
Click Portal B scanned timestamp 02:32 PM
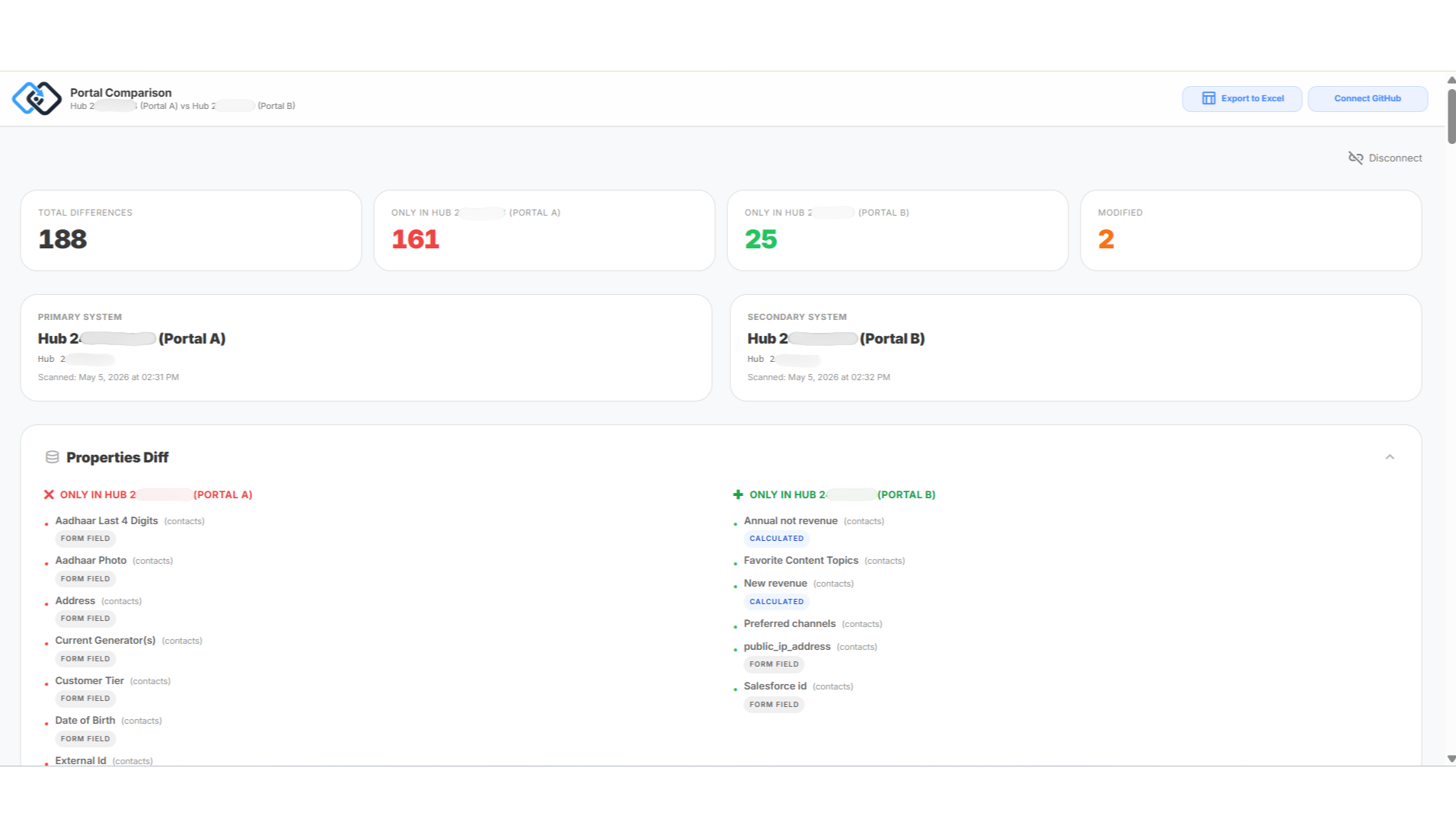pos(818,377)
